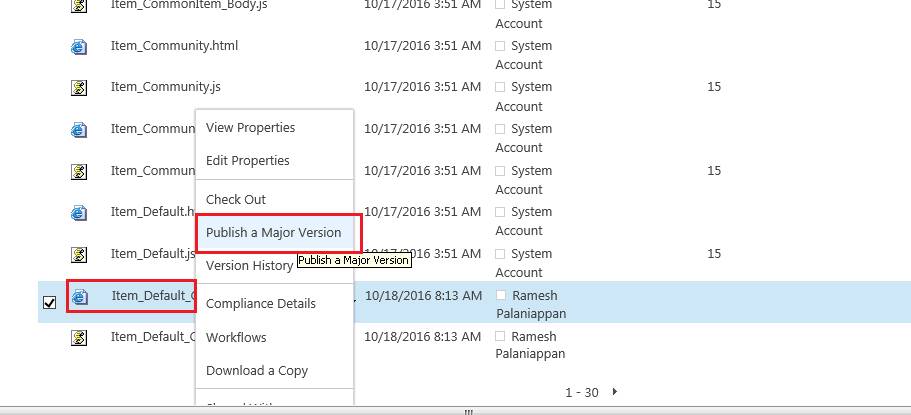Viewport: 911px width, 415px height.
Task: Click 10/18/2016 8:13 AM date in last row
Action: click(423, 337)
